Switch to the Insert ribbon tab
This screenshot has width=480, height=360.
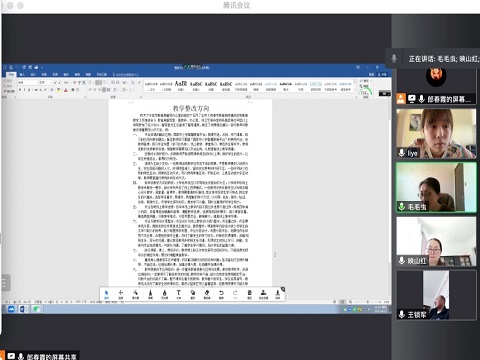pyautogui.click(x=22, y=74)
